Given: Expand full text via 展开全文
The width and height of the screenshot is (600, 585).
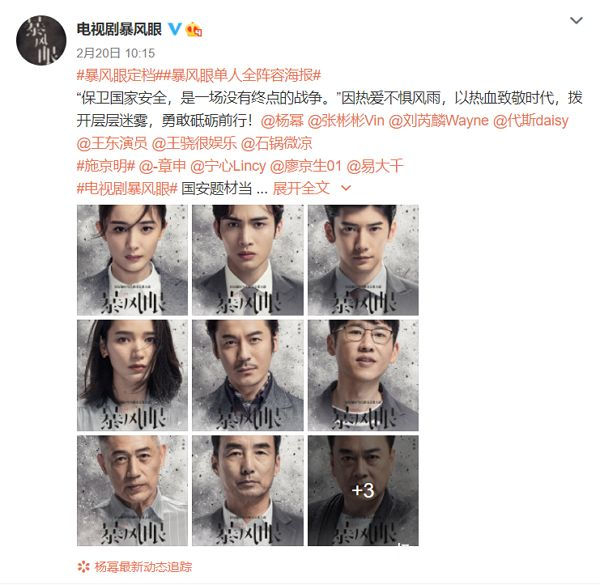Looking at the screenshot, I should pos(301,188).
